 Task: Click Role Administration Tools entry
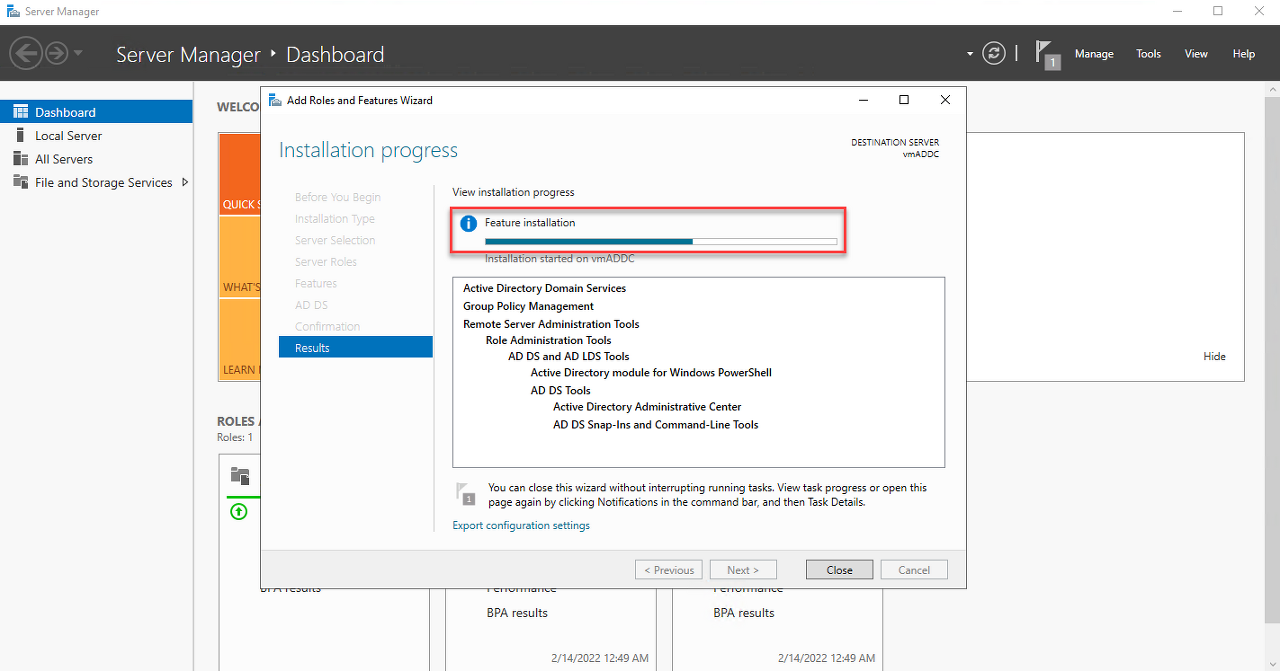(548, 340)
